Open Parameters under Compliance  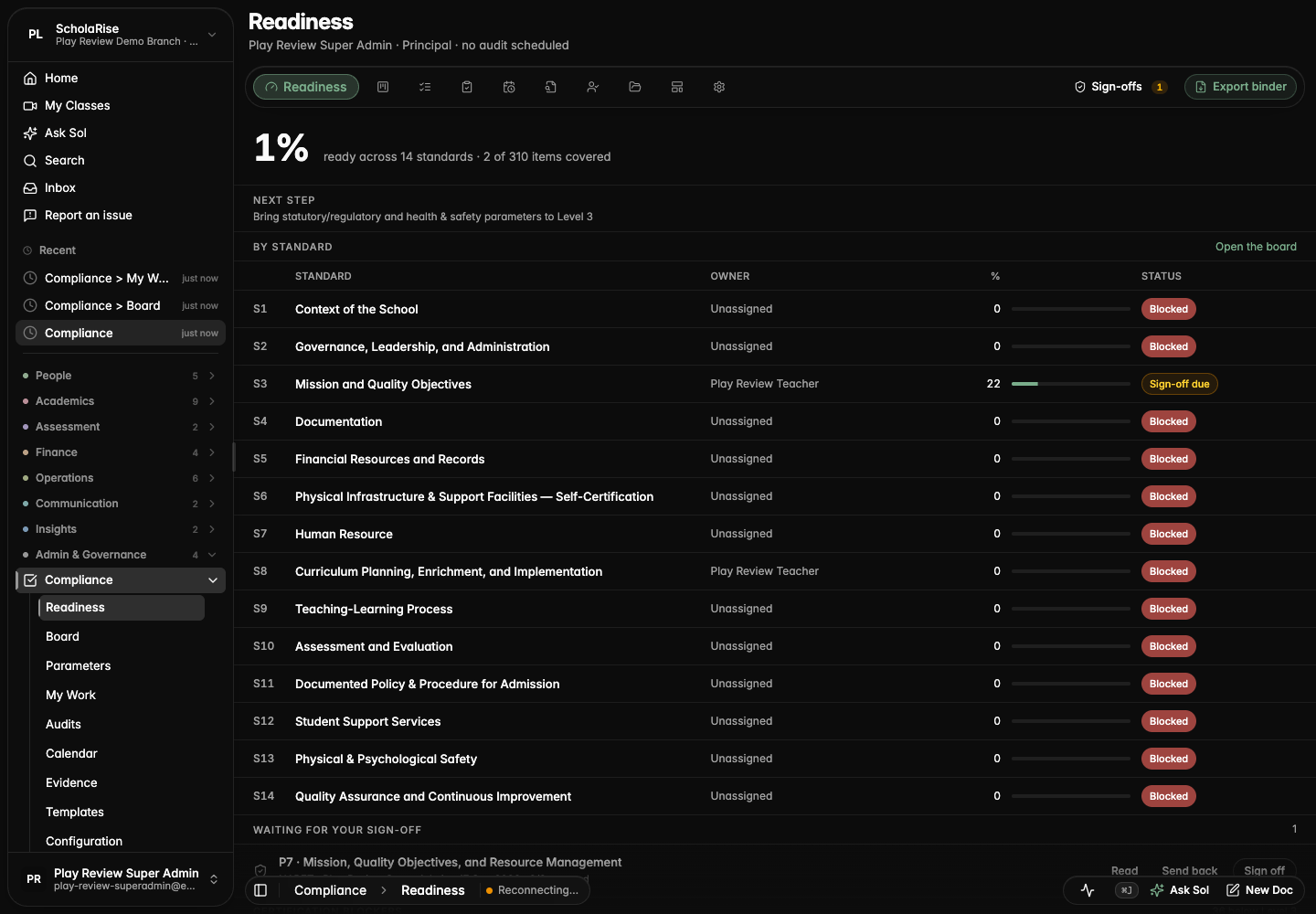122,665
